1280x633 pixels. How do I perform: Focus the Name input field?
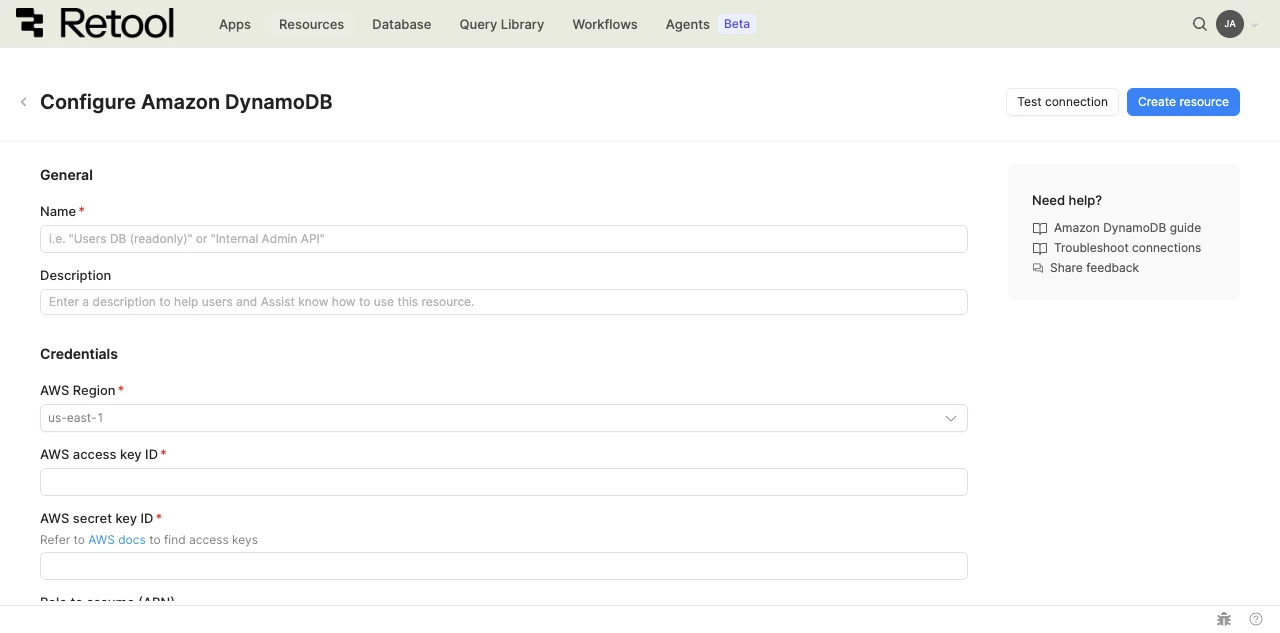pos(504,239)
